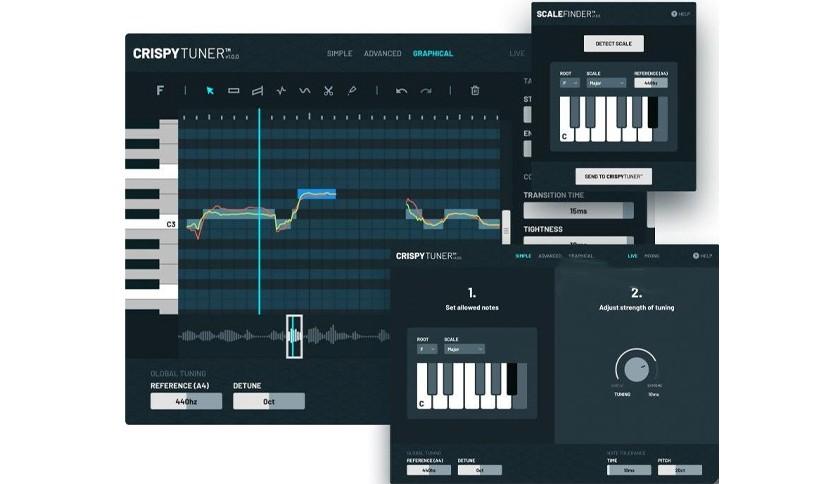Screen dimensions: 836x484
Task: Open the Root dropdown in the front CrispyTuner window
Action: coord(427,349)
